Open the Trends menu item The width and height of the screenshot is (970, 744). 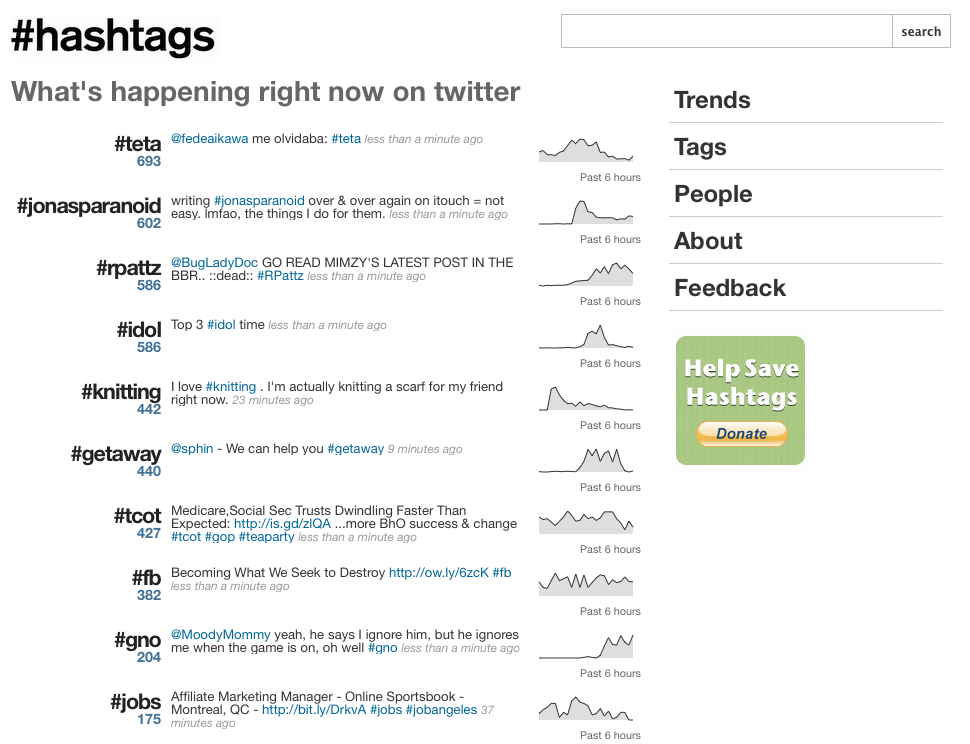point(712,100)
